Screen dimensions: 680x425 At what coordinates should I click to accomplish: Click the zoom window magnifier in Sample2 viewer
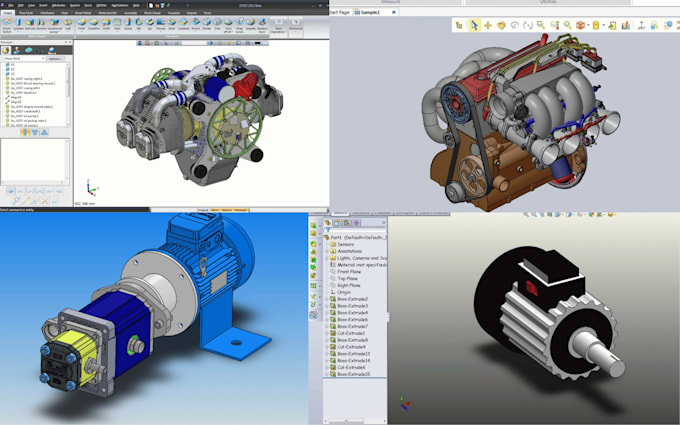point(540,25)
